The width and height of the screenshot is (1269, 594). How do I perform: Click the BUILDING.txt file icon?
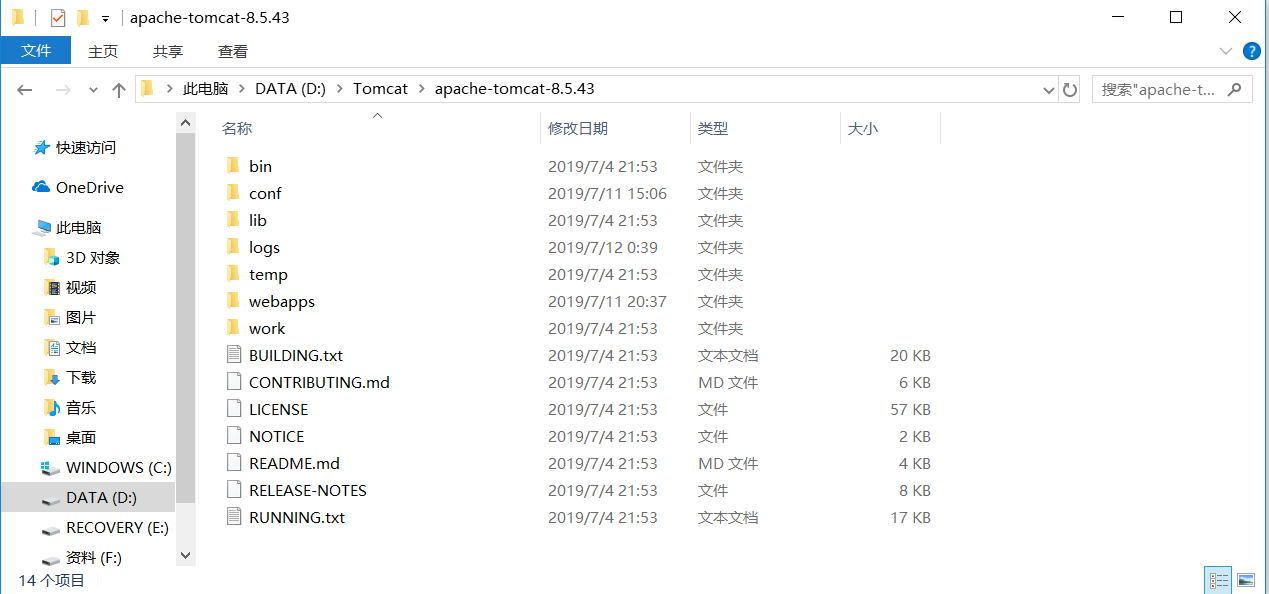[234, 355]
